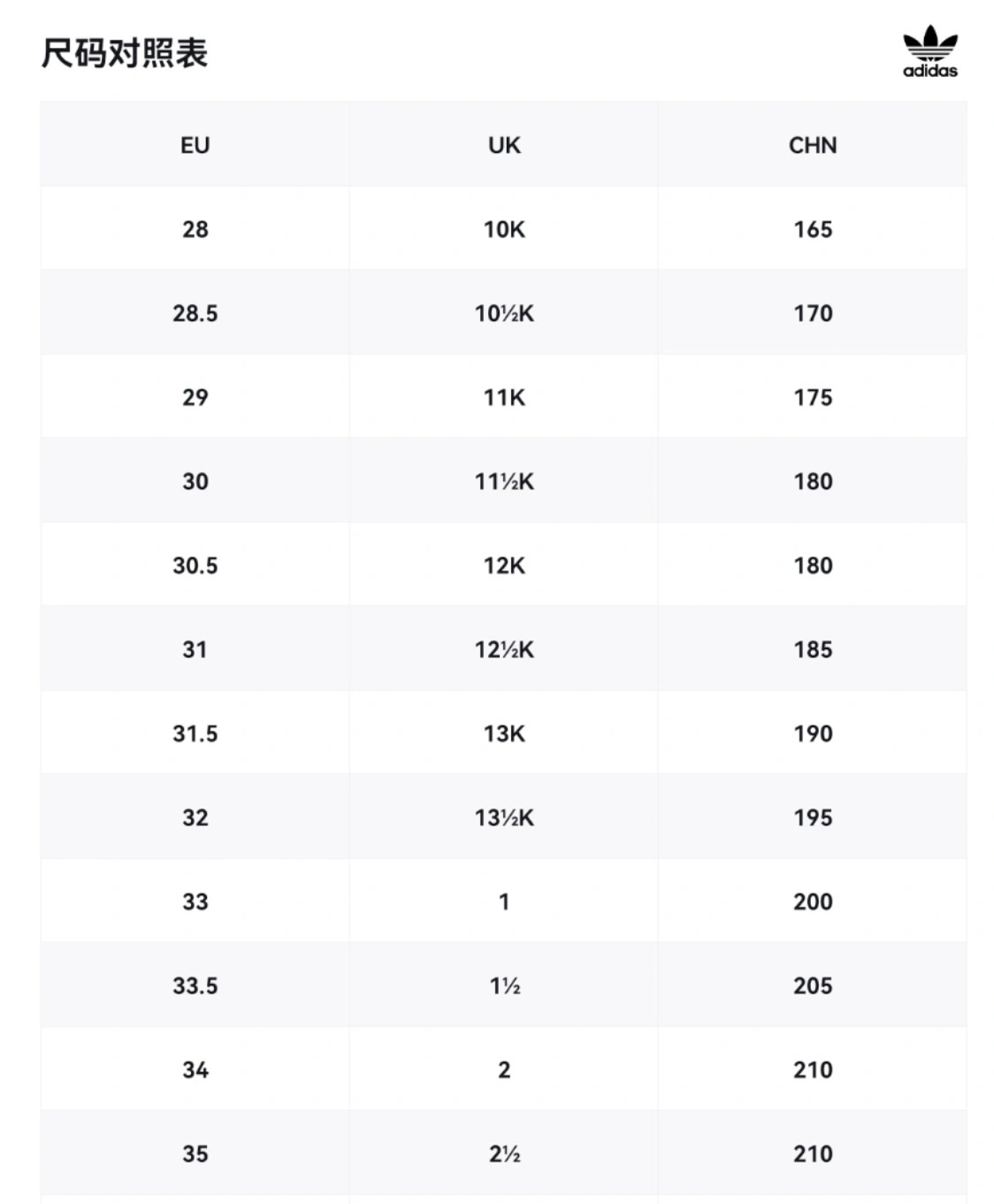Viewport: 994px width, 1204px height.
Task: Click the 1½ UK size cell
Action: point(504,985)
